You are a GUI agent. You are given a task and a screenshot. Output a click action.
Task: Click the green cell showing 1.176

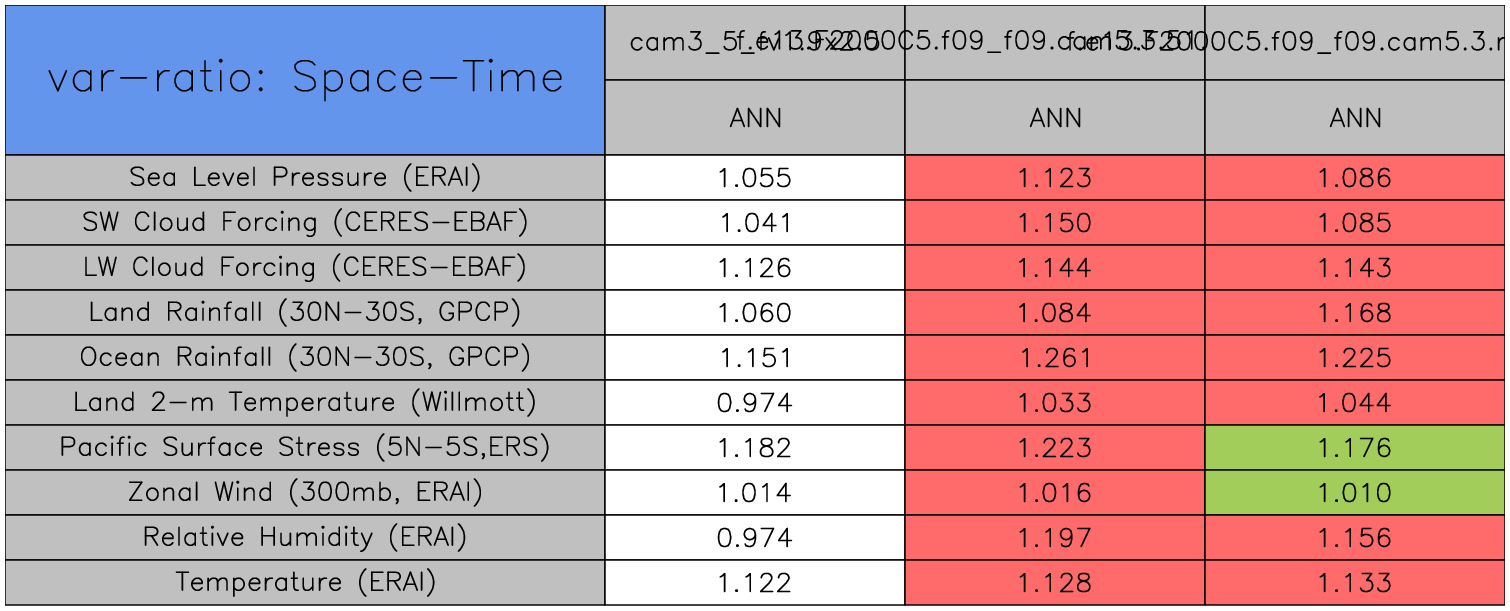click(x=1355, y=448)
